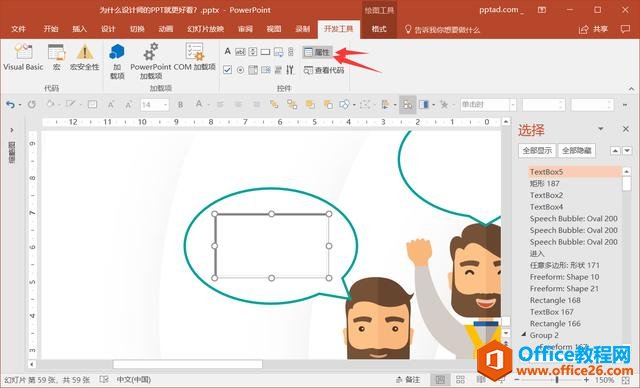640x388 pixels.
Task: Switch to Normal view in status bar
Action: point(440,380)
